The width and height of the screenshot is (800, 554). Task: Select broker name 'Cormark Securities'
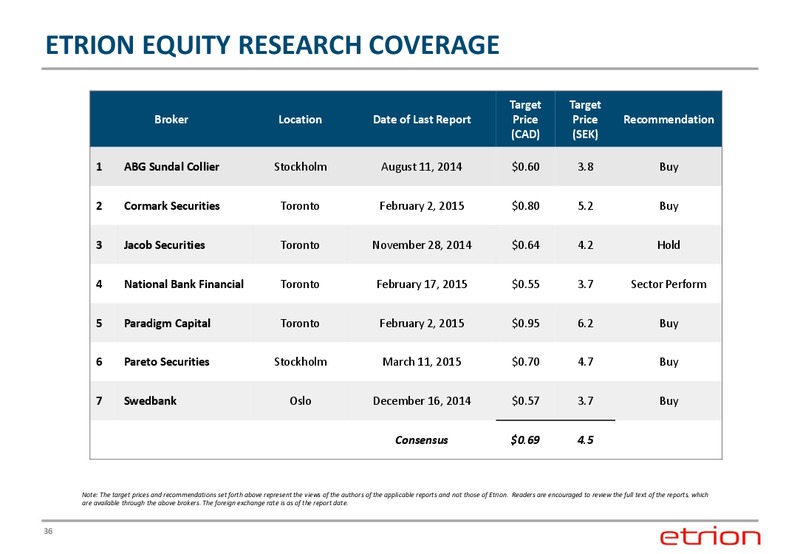tap(172, 206)
